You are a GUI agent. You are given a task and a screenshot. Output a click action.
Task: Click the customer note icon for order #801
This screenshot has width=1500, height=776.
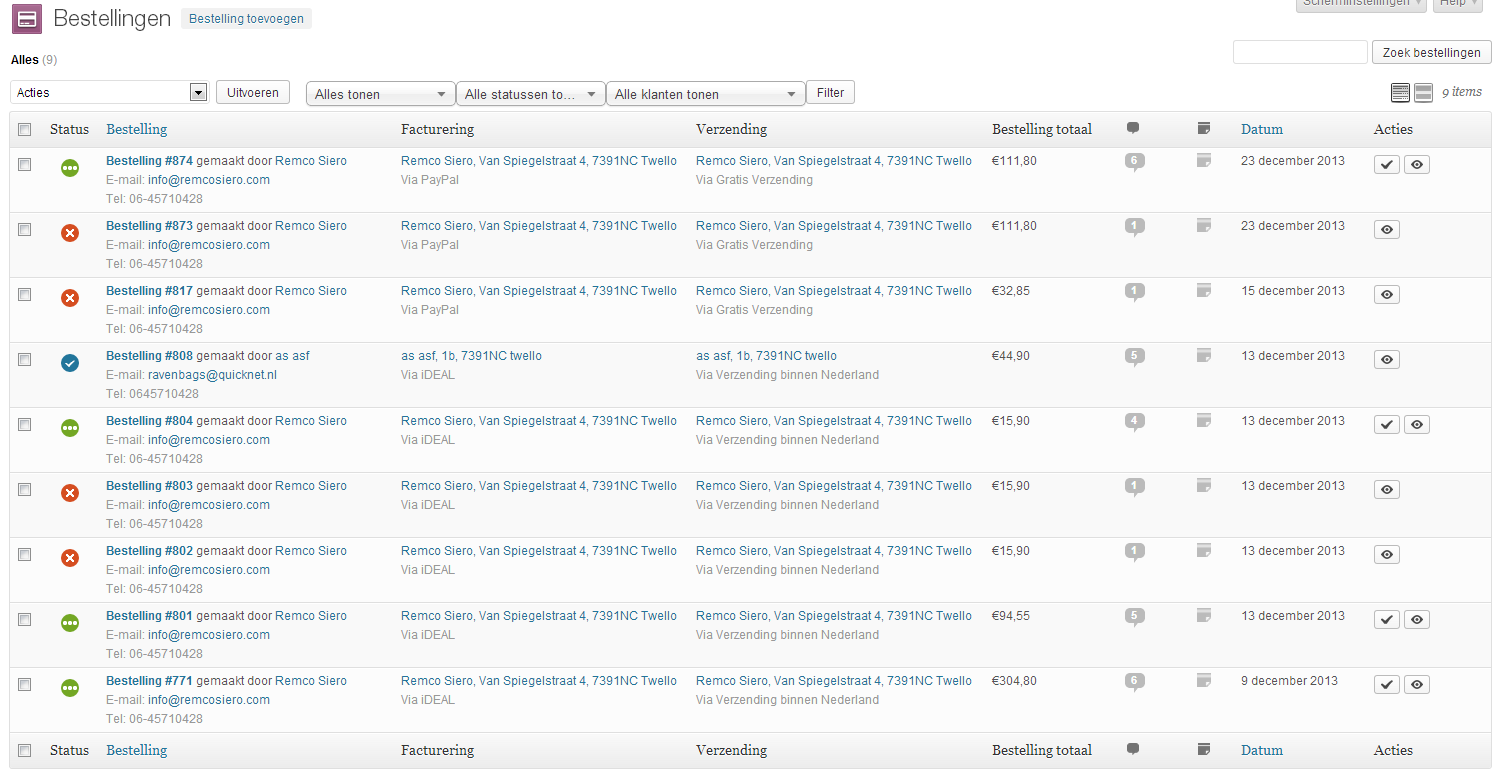[x=1203, y=616]
